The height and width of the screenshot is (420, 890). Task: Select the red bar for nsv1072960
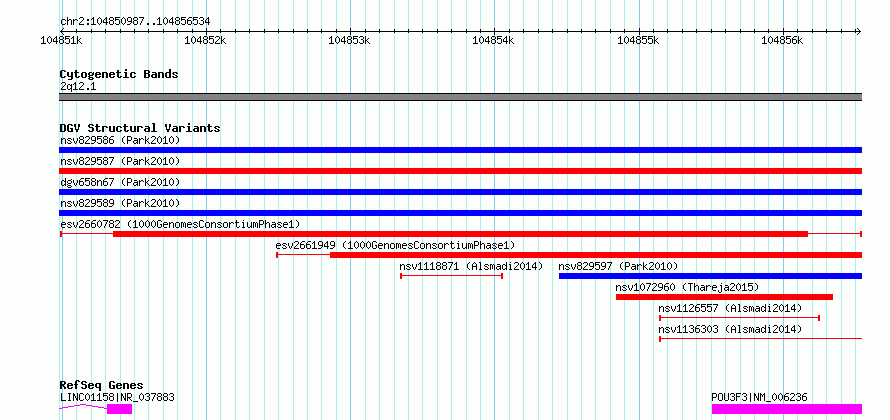pos(724,297)
